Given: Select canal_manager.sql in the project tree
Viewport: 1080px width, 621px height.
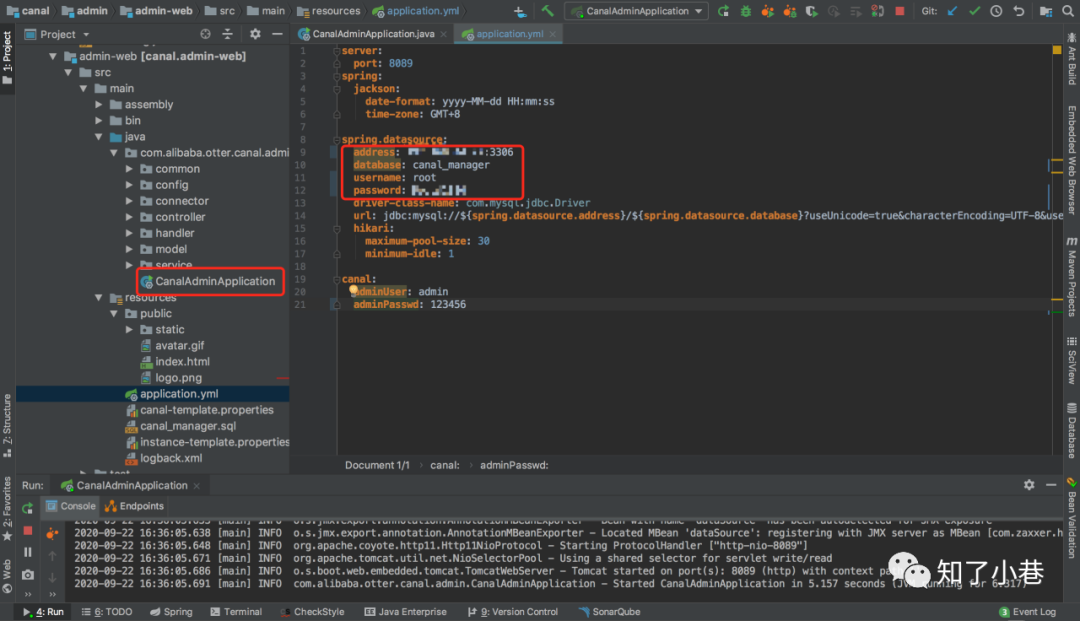Looking at the screenshot, I should [188, 426].
